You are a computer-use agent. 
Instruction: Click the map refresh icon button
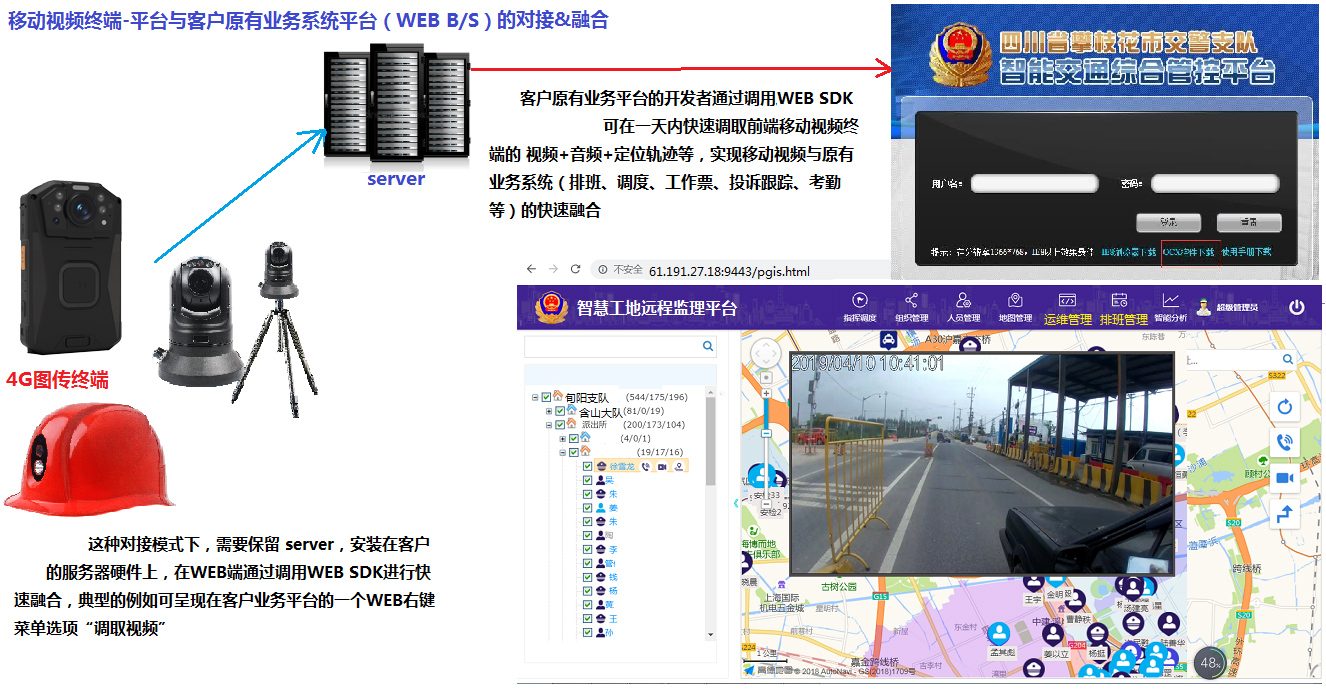point(1285,407)
